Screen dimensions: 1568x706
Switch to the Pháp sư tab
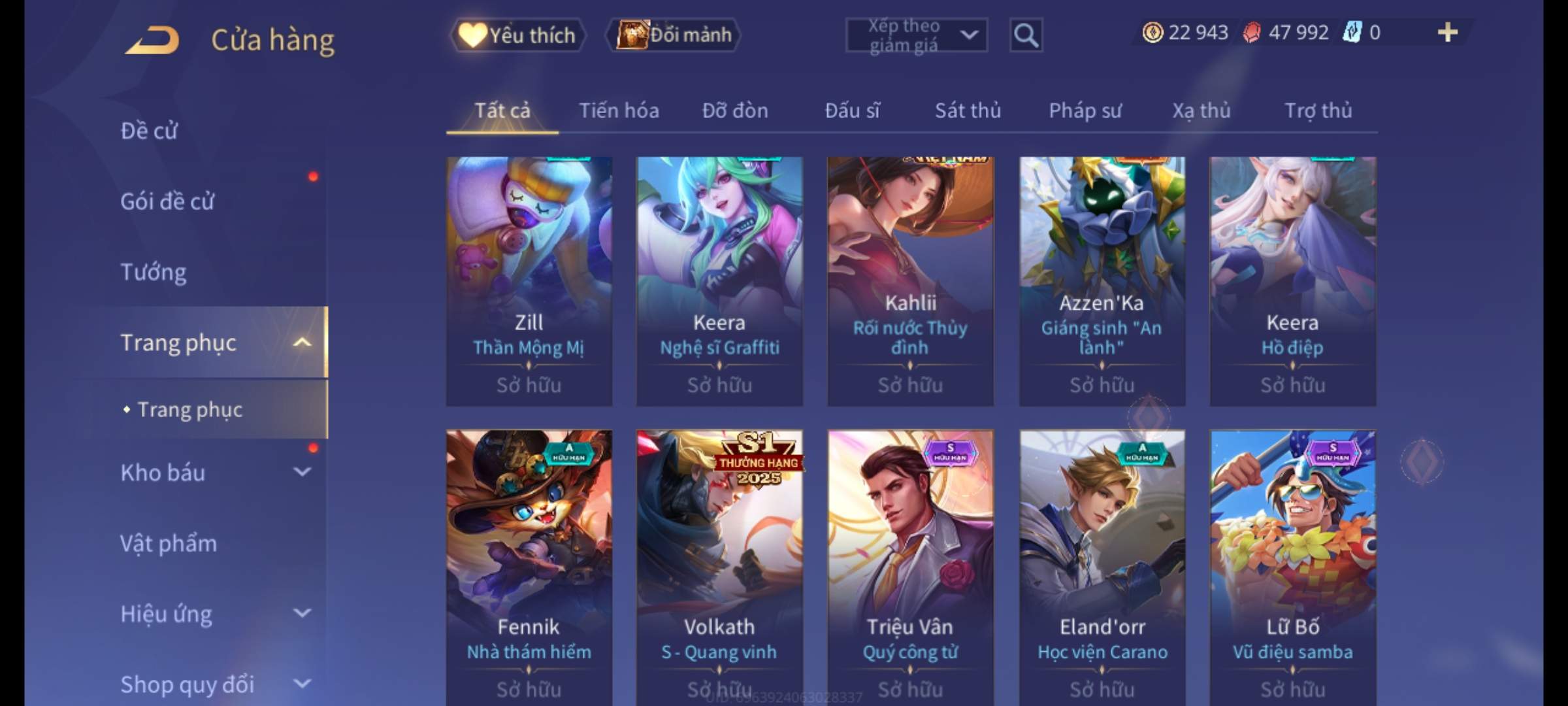point(1085,110)
